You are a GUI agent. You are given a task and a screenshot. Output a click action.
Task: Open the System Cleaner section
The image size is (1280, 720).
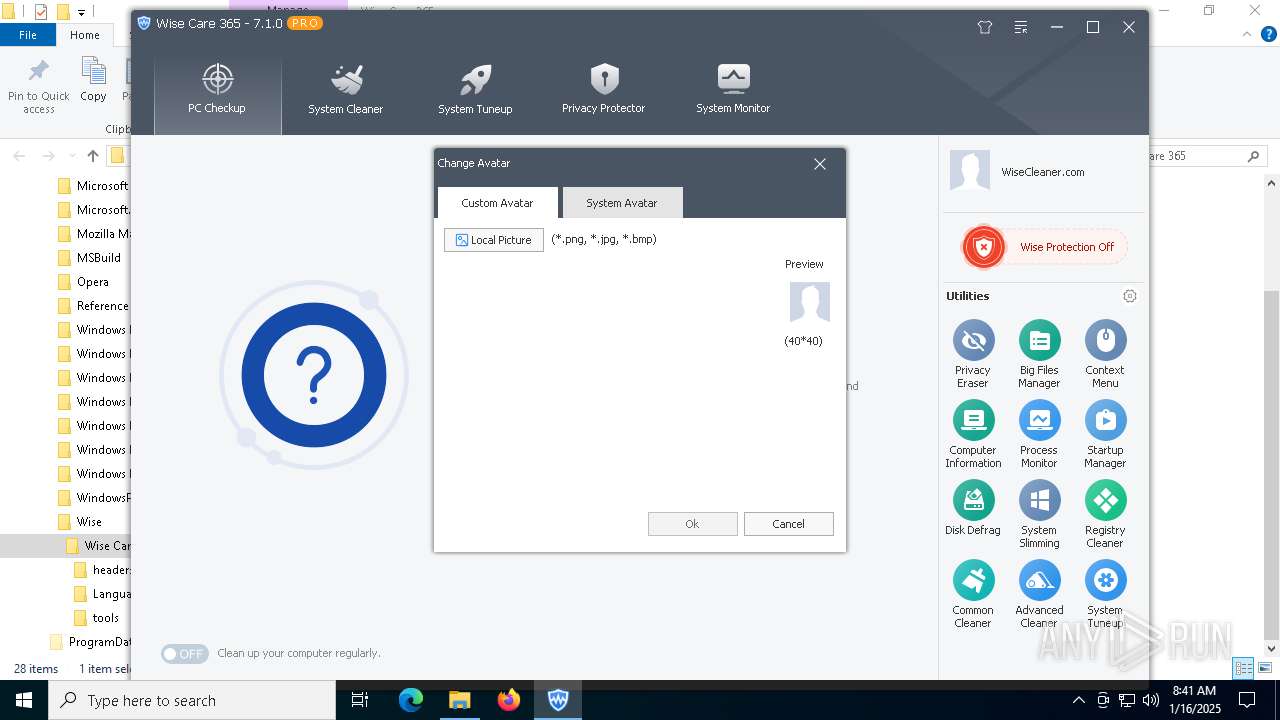tap(345, 92)
